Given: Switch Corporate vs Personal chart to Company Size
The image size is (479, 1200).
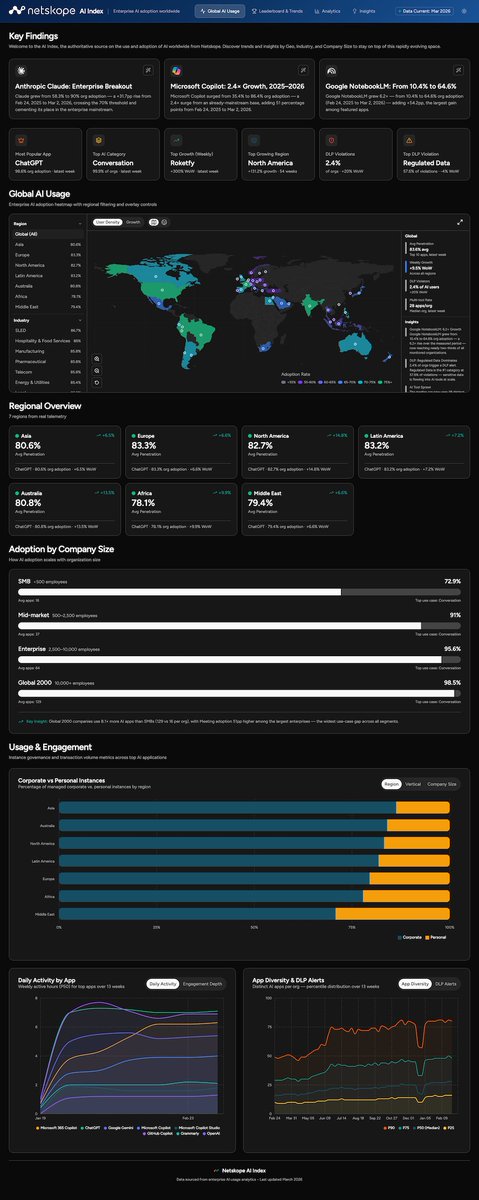Looking at the screenshot, I should (443, 785).
